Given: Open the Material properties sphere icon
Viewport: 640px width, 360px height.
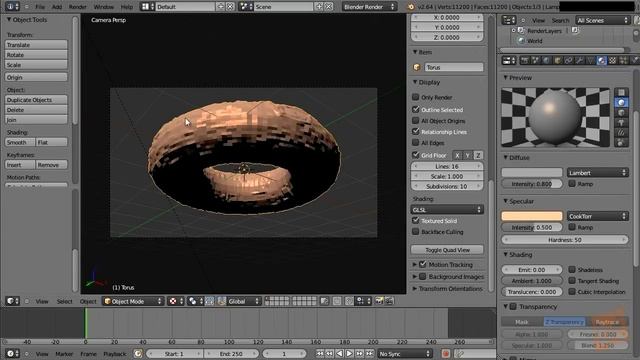Looking at the screenshot, I should tap(602, 60).
